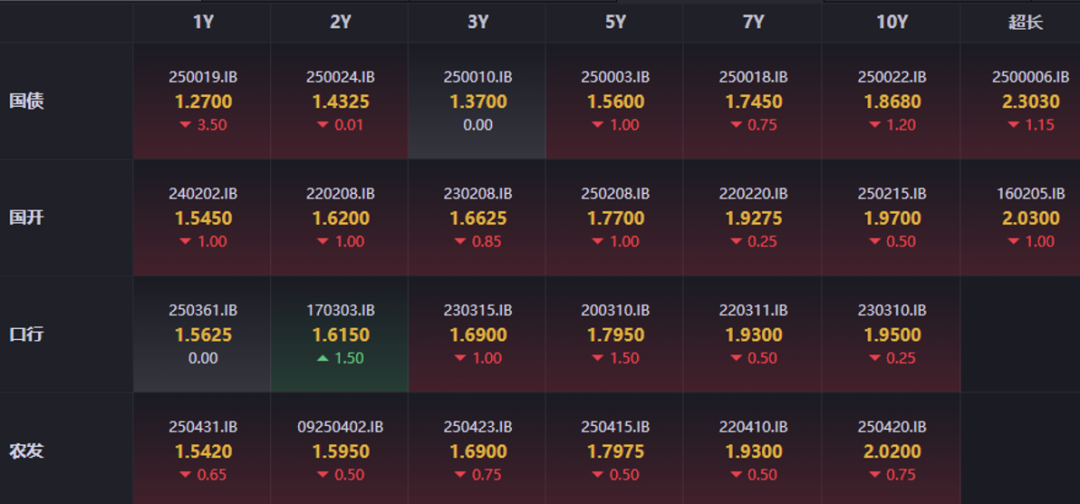
Task: Select the 超长 column header
Action: [1025, 22]
